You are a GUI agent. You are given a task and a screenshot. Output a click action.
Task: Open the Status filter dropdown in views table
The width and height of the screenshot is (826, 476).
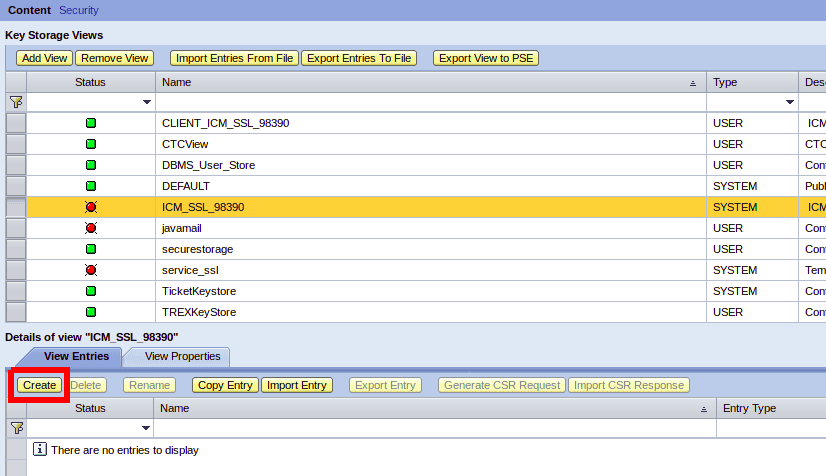point(147,102)
